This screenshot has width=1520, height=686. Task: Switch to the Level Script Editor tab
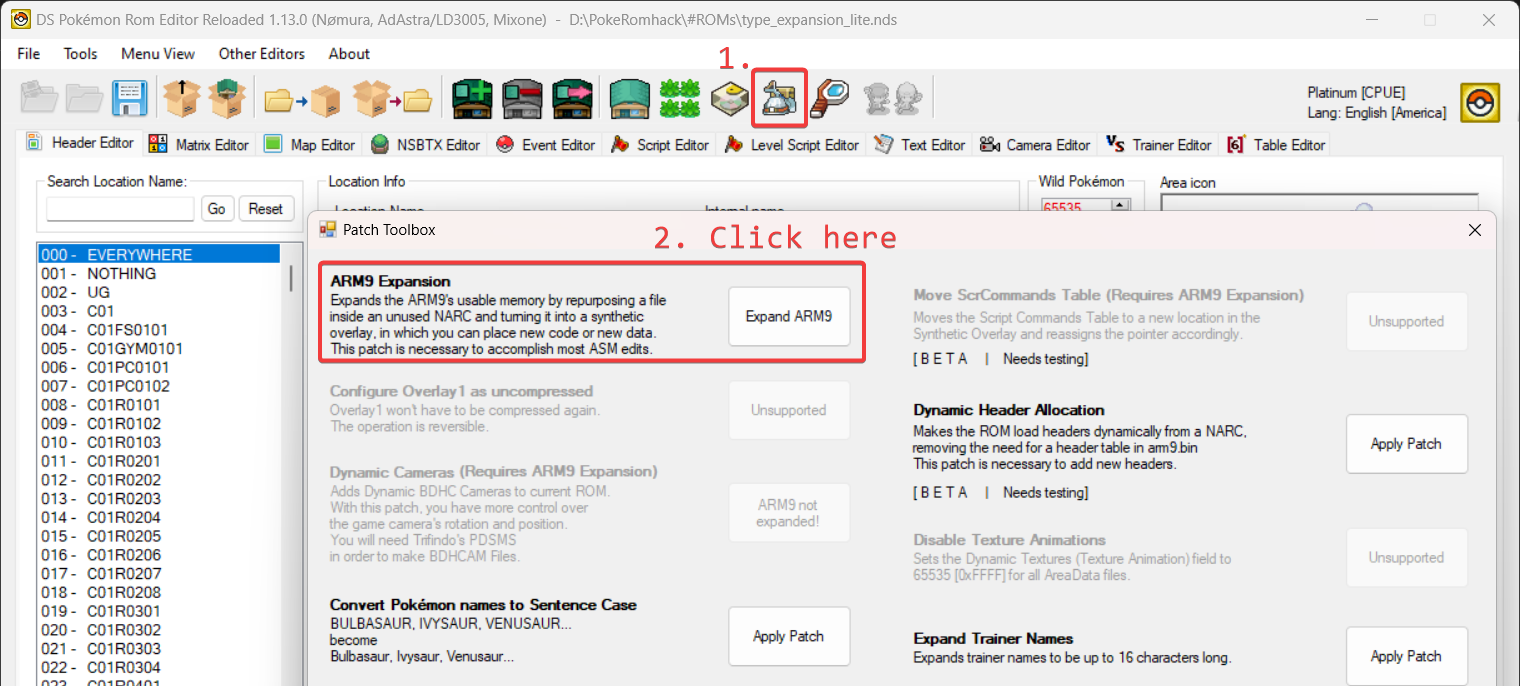[792, 145]
